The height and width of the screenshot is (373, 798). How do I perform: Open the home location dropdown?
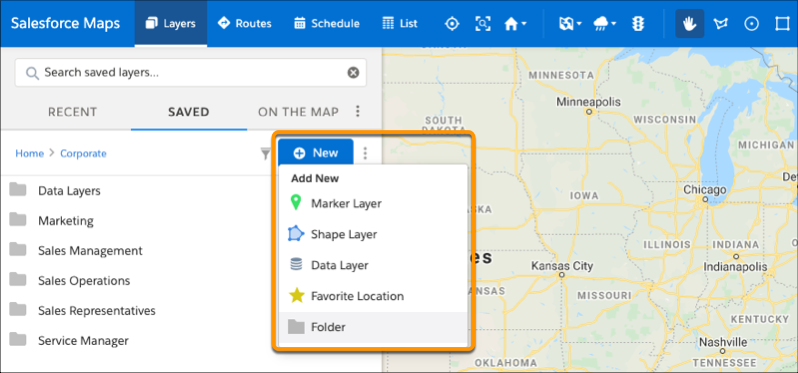515,24
